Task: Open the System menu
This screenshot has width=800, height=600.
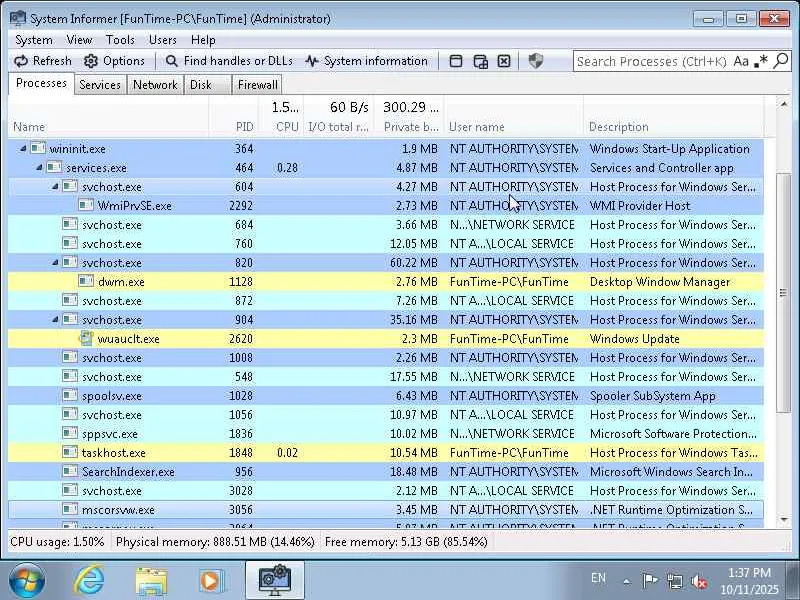Action: click(x=34, y=40)
